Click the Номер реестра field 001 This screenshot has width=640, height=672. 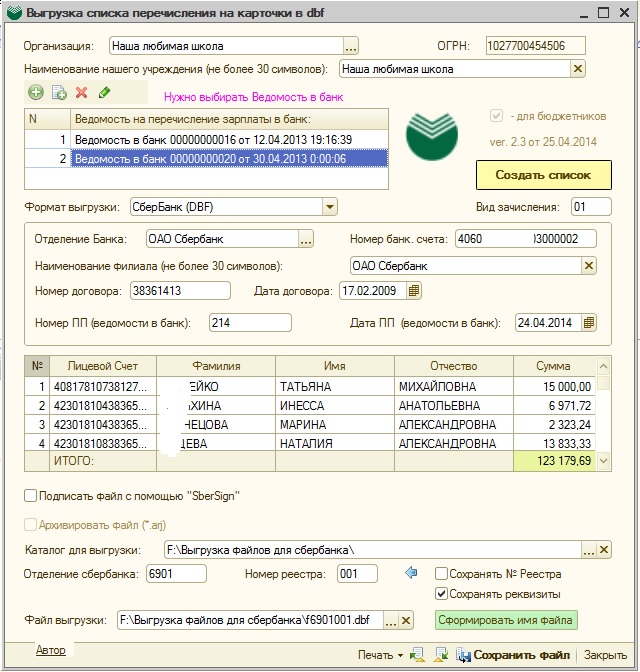[358, 573]
